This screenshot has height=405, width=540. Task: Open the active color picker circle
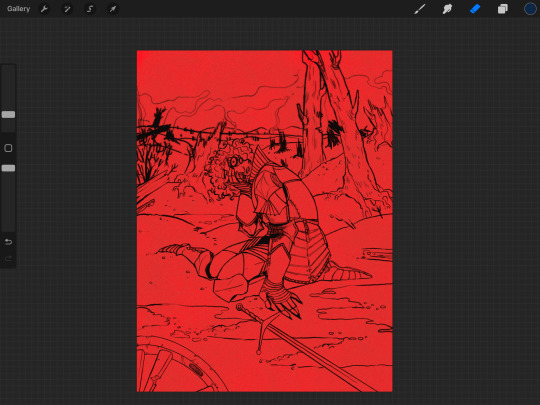[530, 9]
